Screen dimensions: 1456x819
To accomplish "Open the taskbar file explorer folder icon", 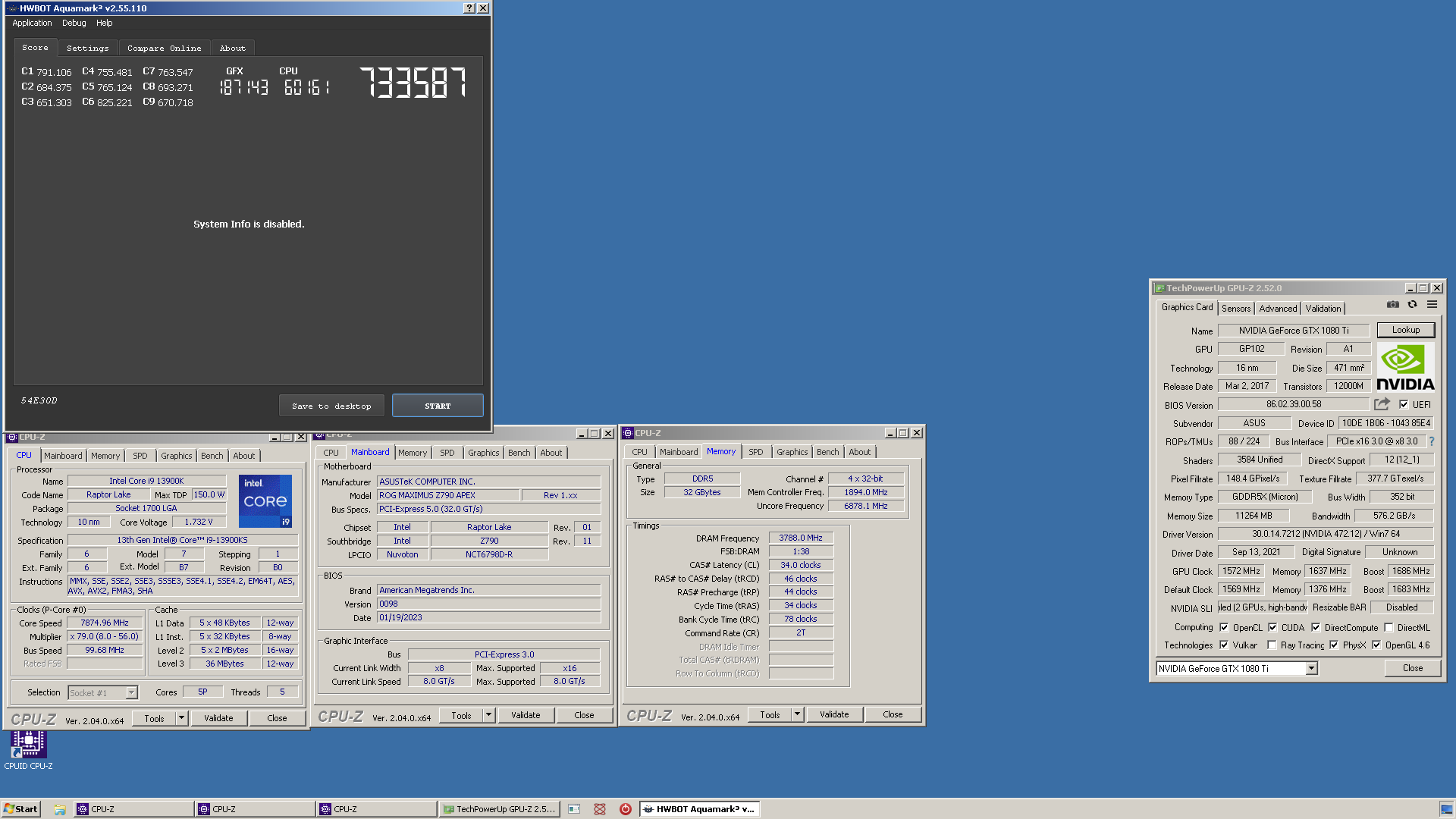I will pyautogui.click(x=59, y=809).
